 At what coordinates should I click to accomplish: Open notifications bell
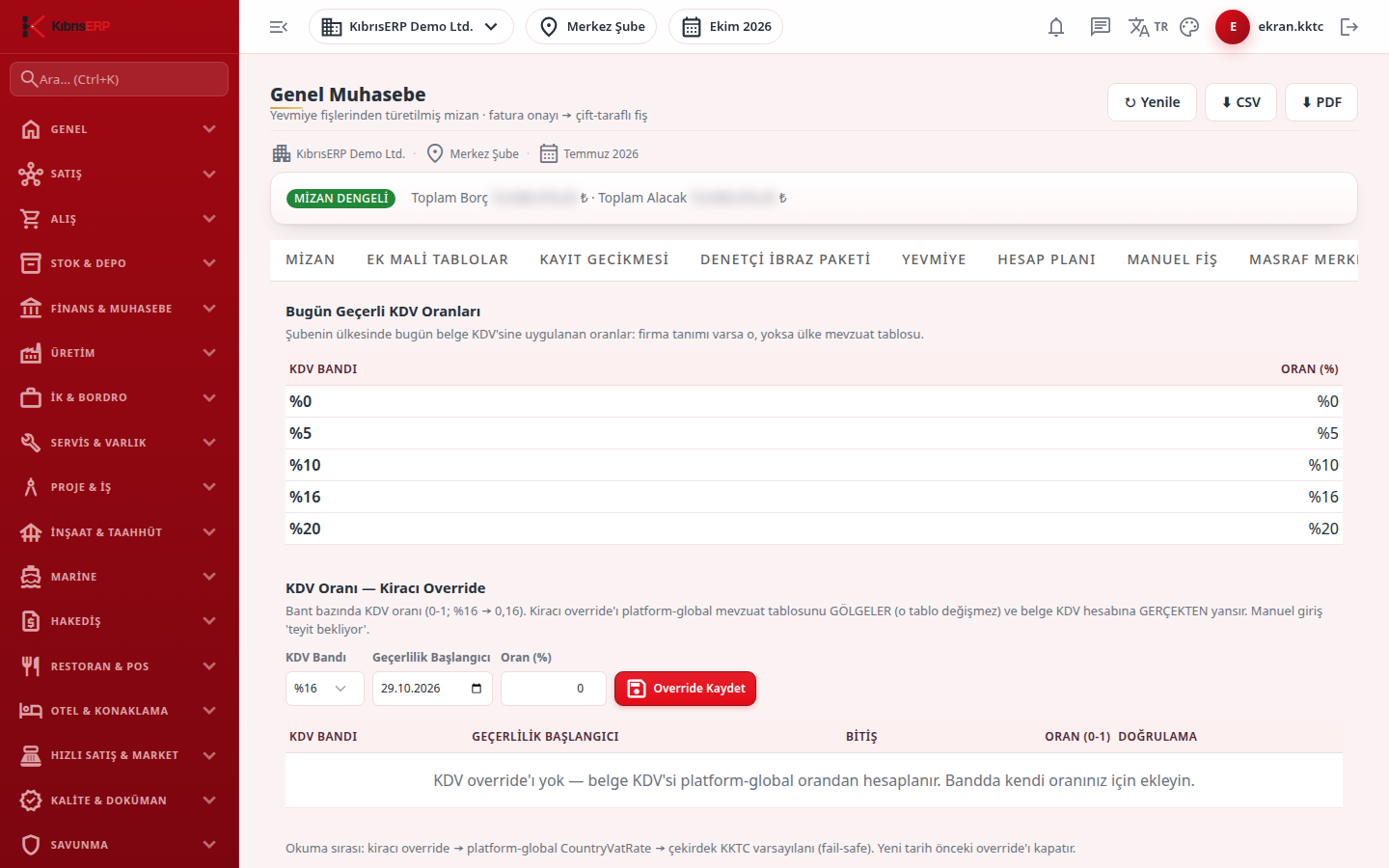tap(1056, 27)
